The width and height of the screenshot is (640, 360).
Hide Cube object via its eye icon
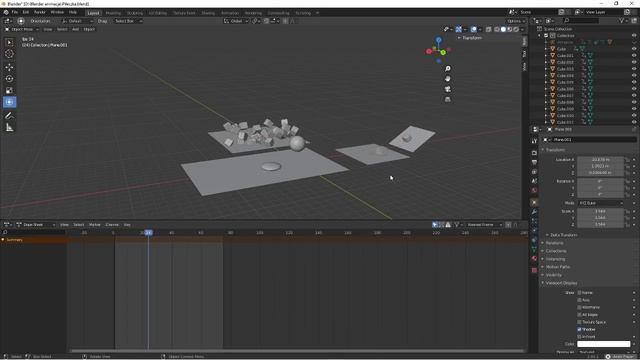(634, 49)
